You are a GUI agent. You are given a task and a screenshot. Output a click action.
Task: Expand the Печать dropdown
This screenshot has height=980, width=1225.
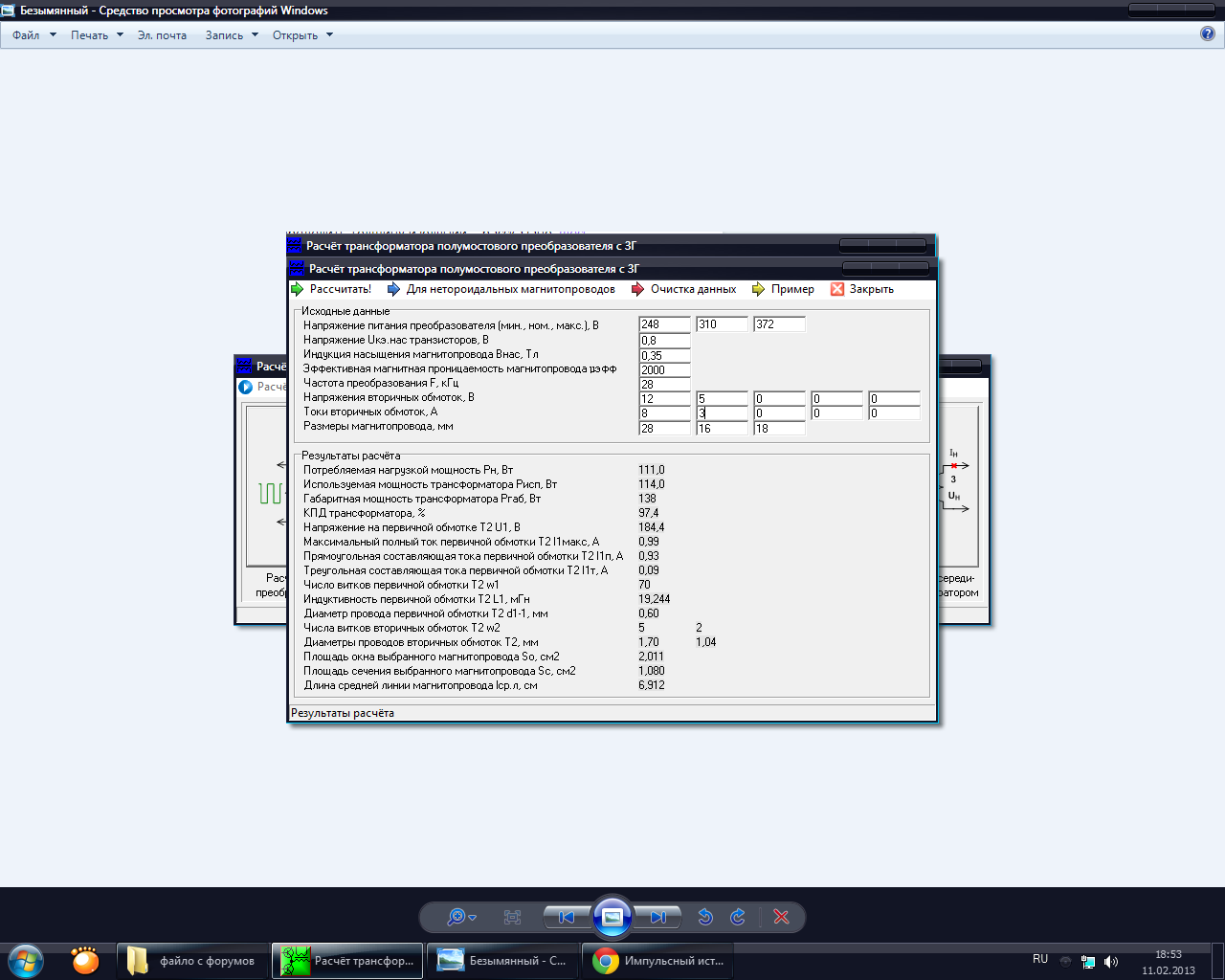(97, 35)
